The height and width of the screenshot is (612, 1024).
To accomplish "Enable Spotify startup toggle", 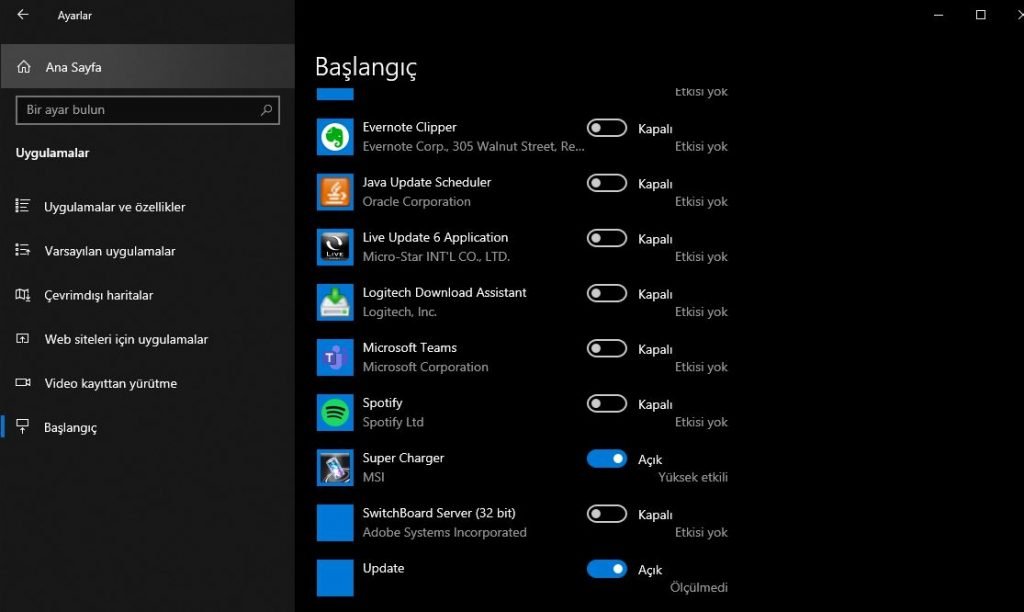I will point(606,404).
